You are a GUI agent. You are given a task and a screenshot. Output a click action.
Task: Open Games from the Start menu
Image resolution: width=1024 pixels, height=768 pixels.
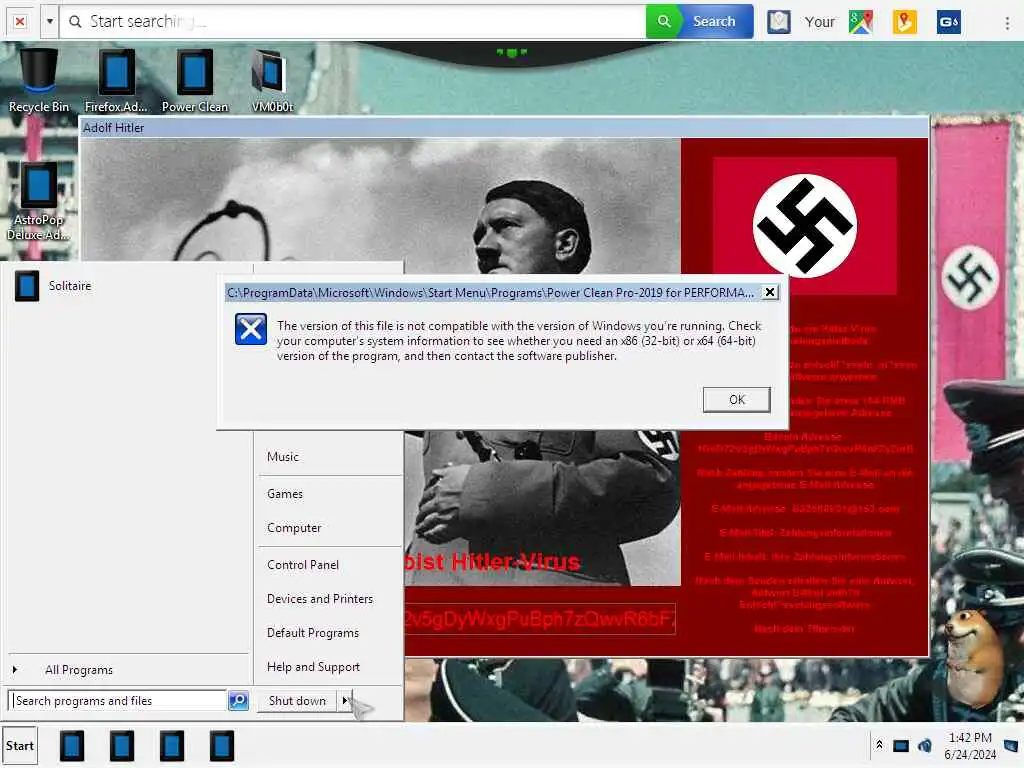tap(285, 494)
